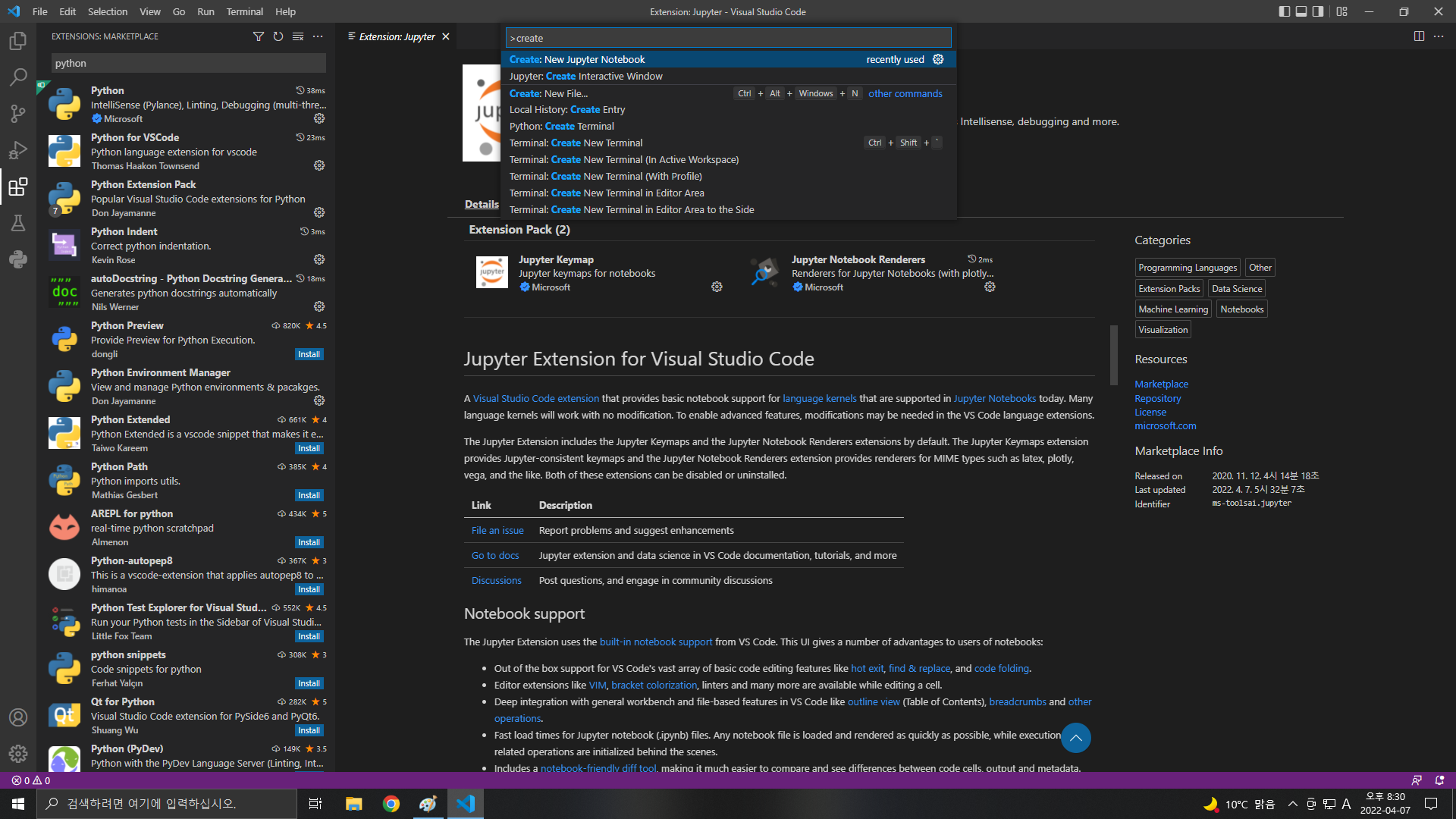Click the python extensions search field
The image size is (1456, 819).
pyautogui.click(x=188, y=63)
